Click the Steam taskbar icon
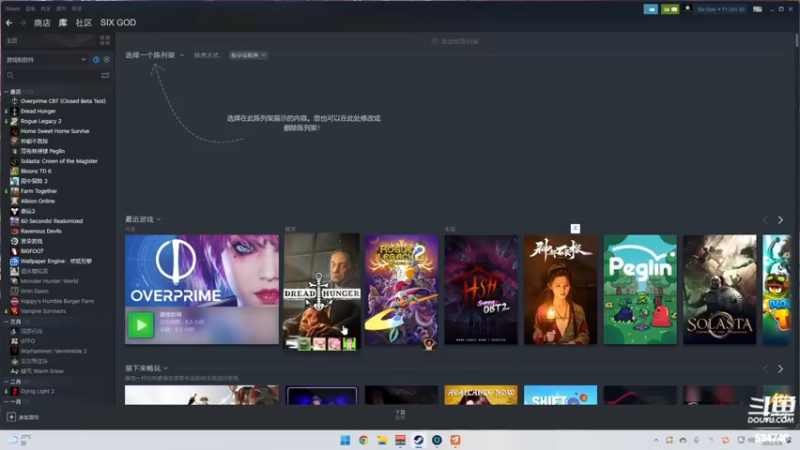 418,440
